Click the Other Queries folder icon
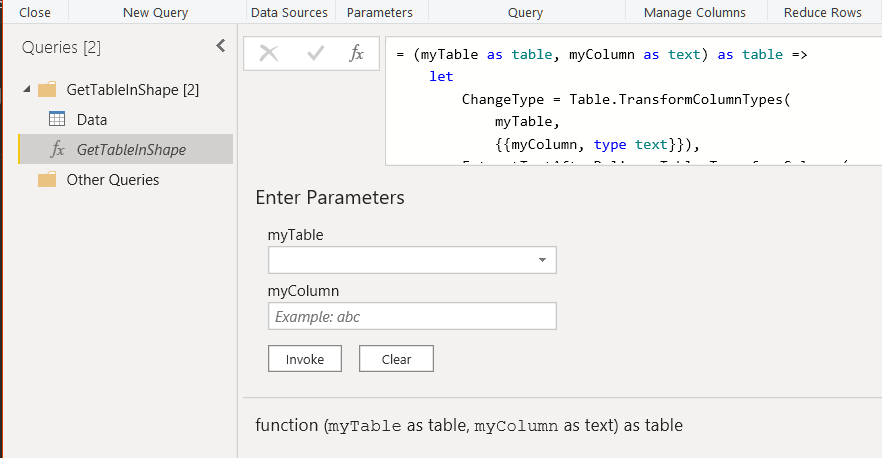This screenshot has width=882, height=458. click(x=47, y=179)
